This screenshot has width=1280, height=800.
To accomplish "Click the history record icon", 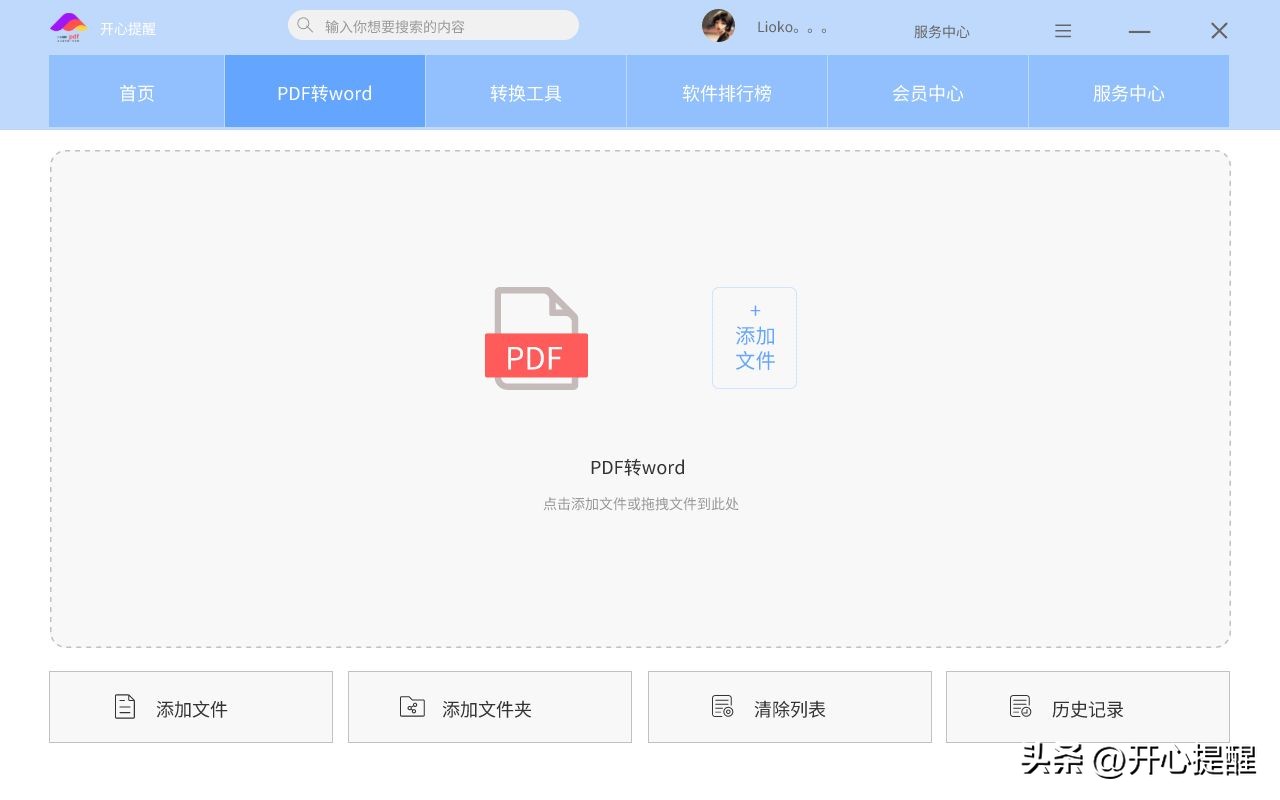I will pyautogui.click(x=1021, y=706).
